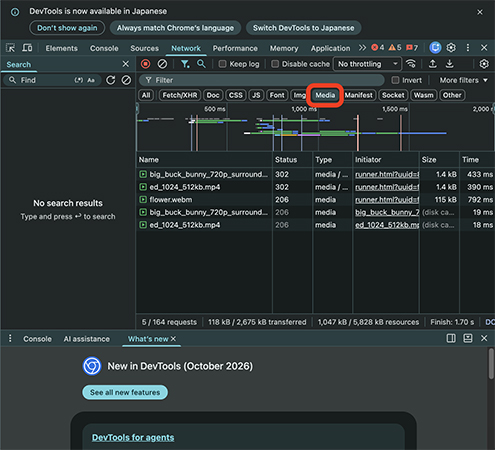Select the flower.webm request row
The image size is (495, 450).
tap(315, 200)
